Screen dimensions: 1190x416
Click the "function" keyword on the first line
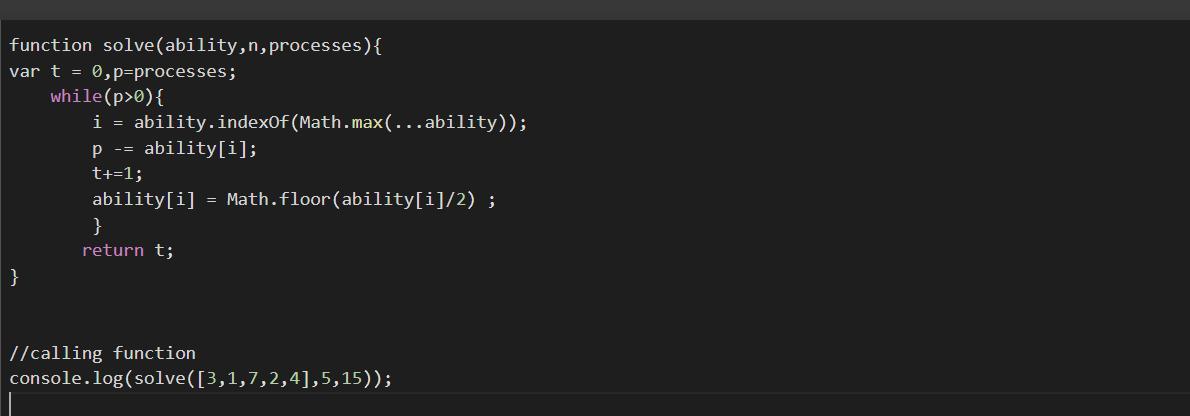coord(51,46)
